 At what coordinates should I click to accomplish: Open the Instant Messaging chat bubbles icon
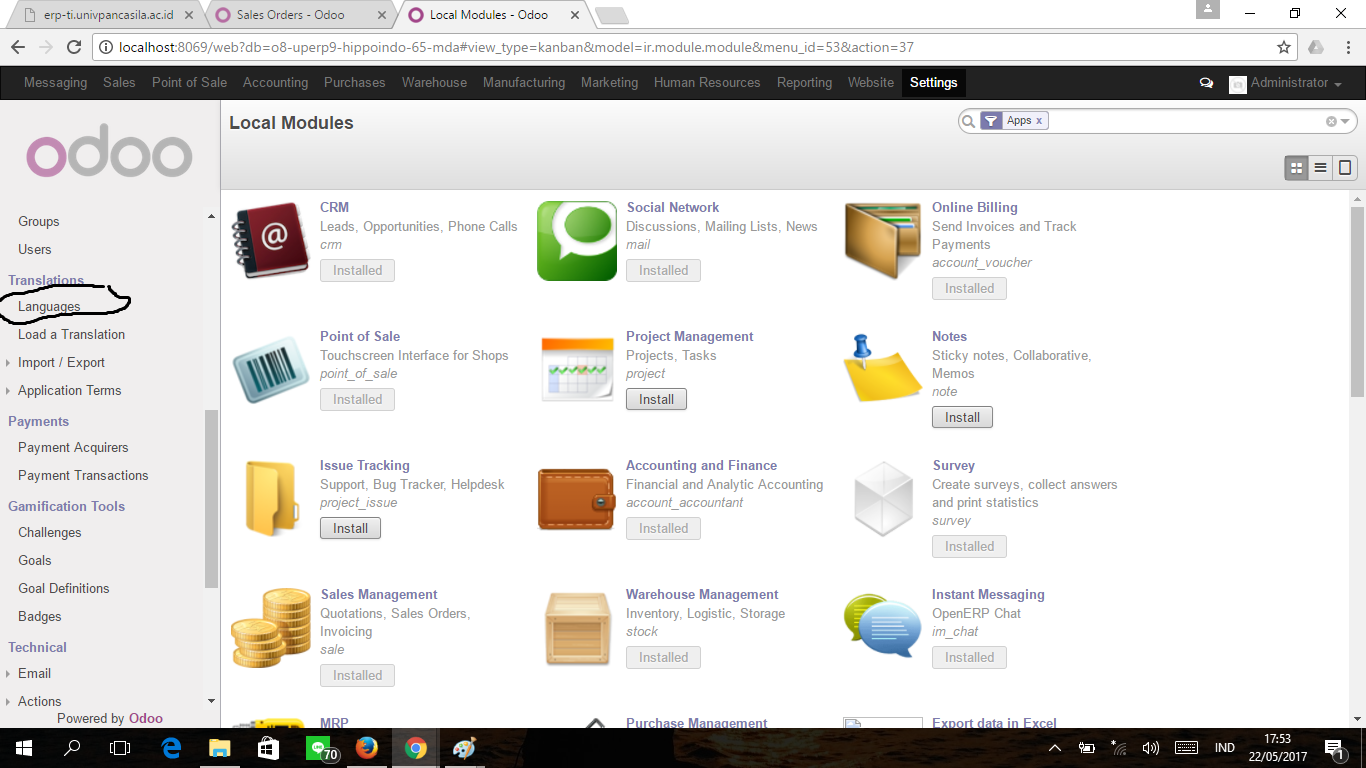(882, 625)
